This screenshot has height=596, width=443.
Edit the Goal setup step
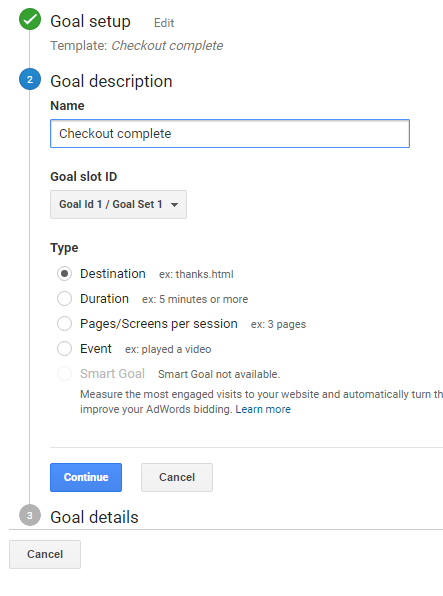tap(164, 23)
